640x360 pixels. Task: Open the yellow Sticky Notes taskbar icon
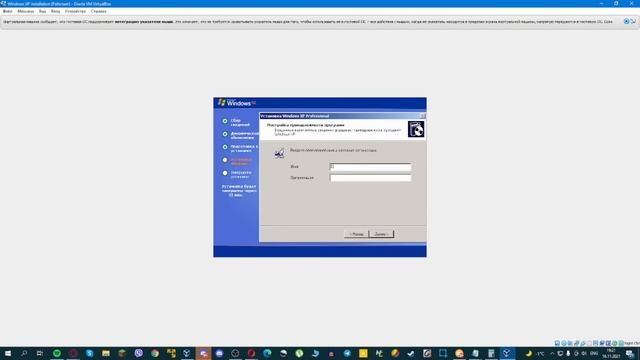pyautogui.click(x=363, y=353)
